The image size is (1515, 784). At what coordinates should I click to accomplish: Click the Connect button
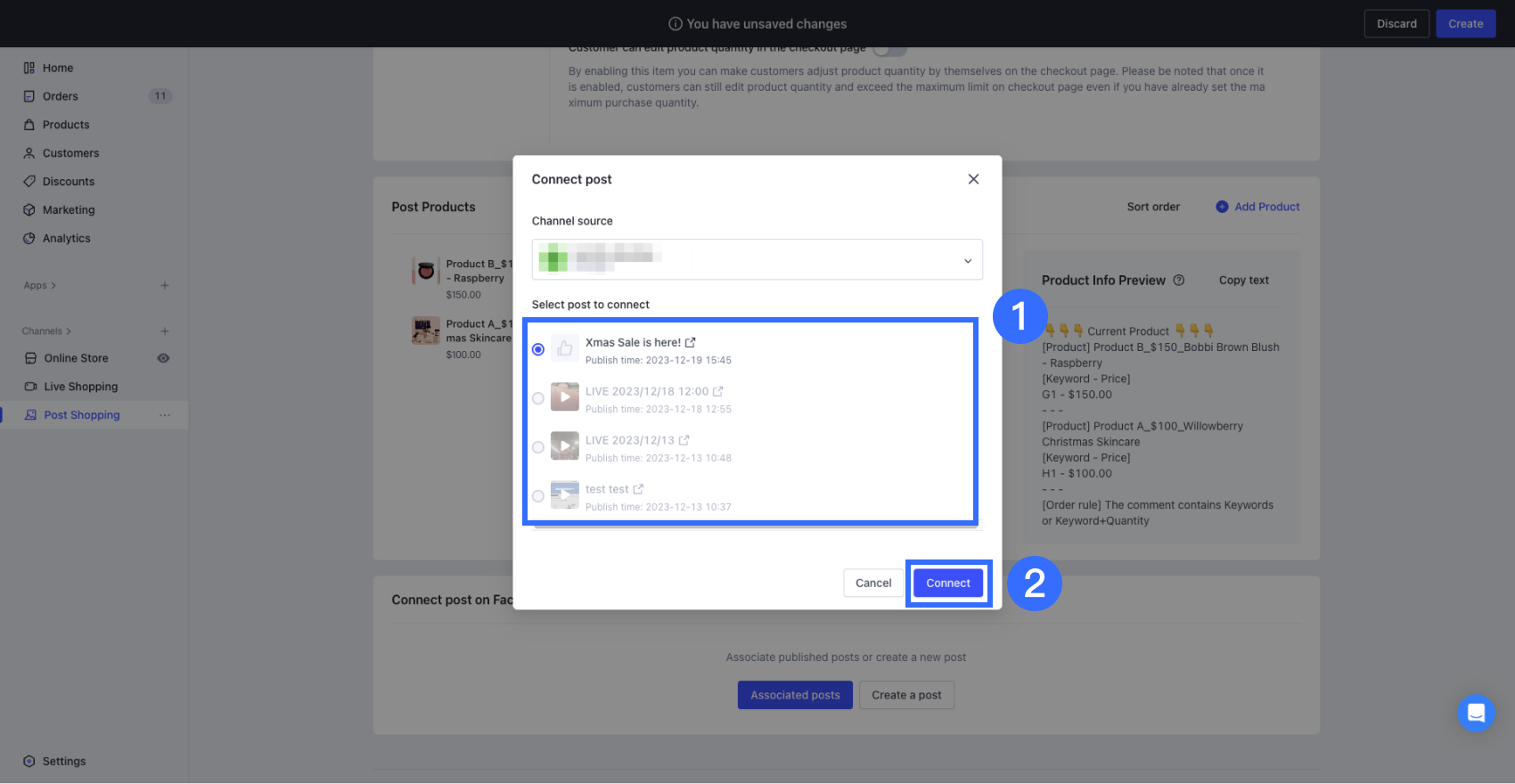(x=948, y=584)
